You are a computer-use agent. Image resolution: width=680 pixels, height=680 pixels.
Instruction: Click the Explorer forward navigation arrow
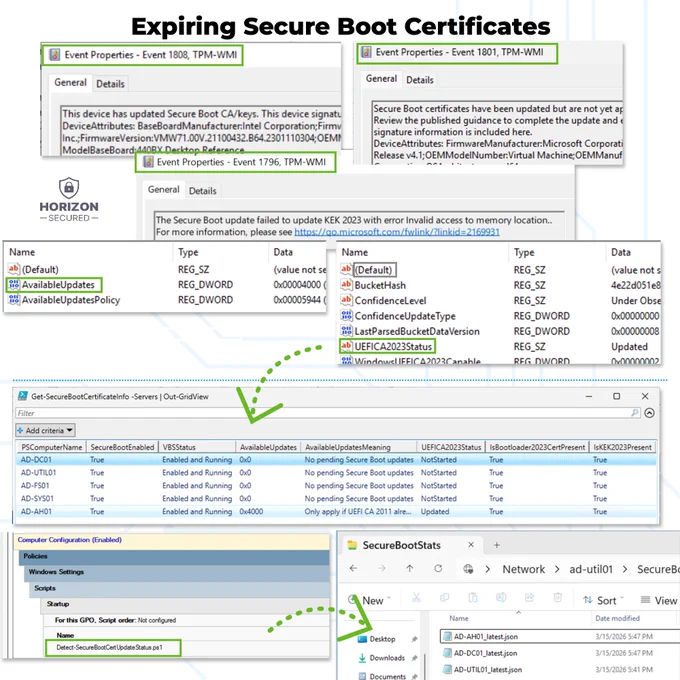click(382, 569)
